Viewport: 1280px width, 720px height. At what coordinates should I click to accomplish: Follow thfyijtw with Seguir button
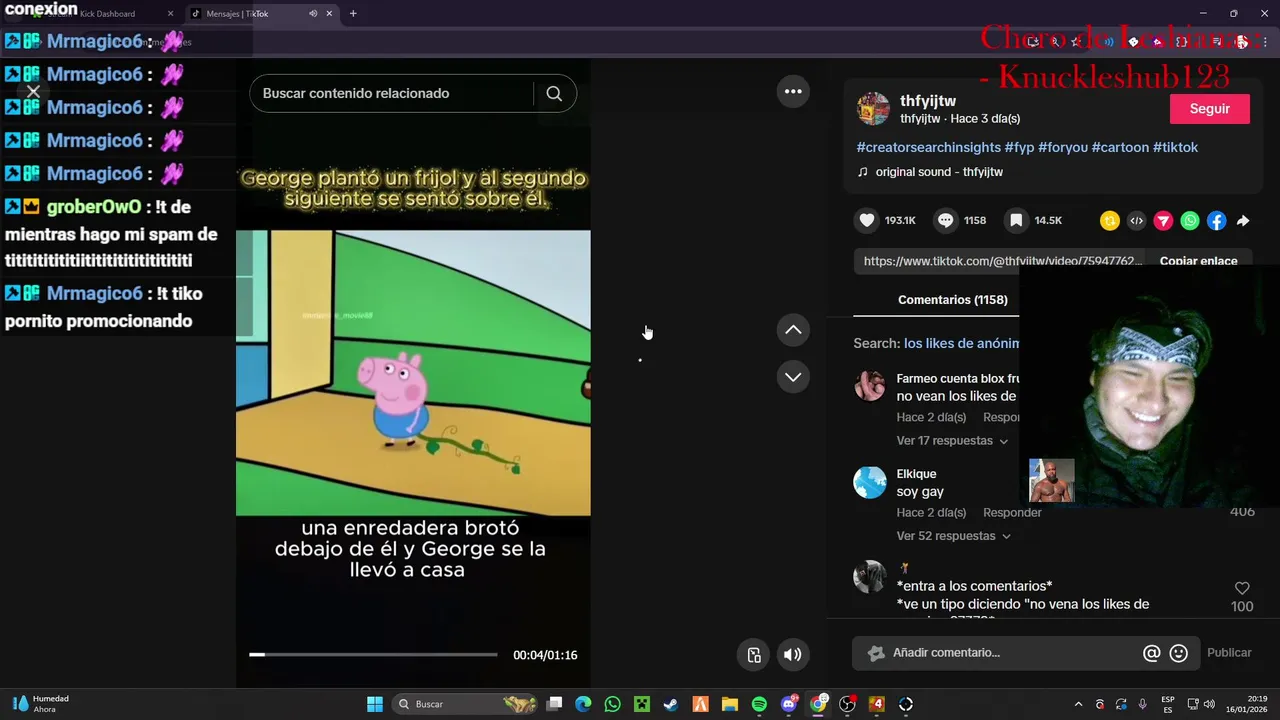point(1210,109)
